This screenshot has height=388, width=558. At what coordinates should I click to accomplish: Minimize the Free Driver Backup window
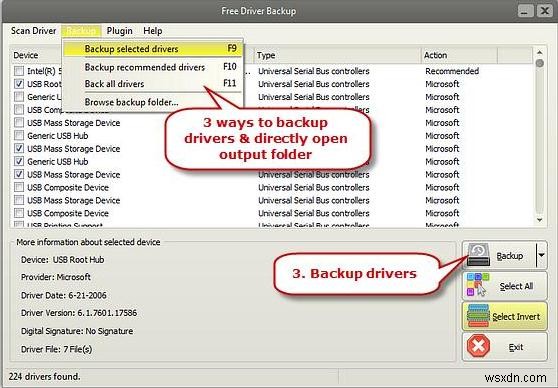click(x=525, y=11)
